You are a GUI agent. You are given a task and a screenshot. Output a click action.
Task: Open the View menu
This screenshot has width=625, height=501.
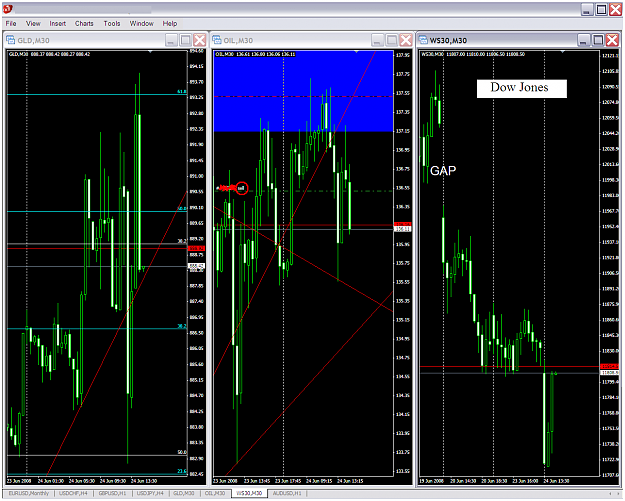click(x=33, y=24)
